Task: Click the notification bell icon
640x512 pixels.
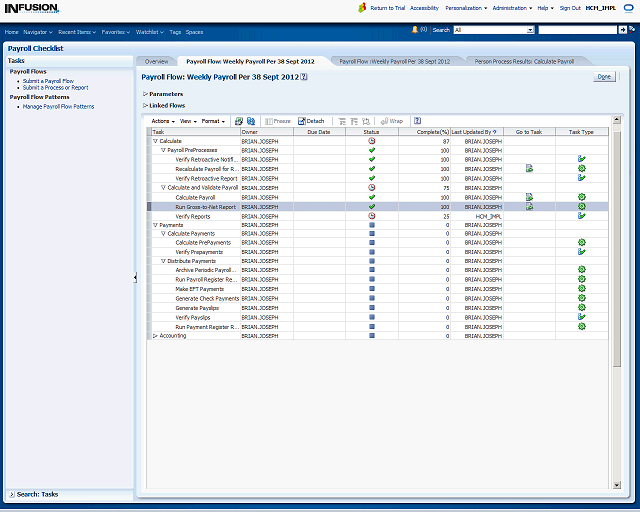Action: 415,30
